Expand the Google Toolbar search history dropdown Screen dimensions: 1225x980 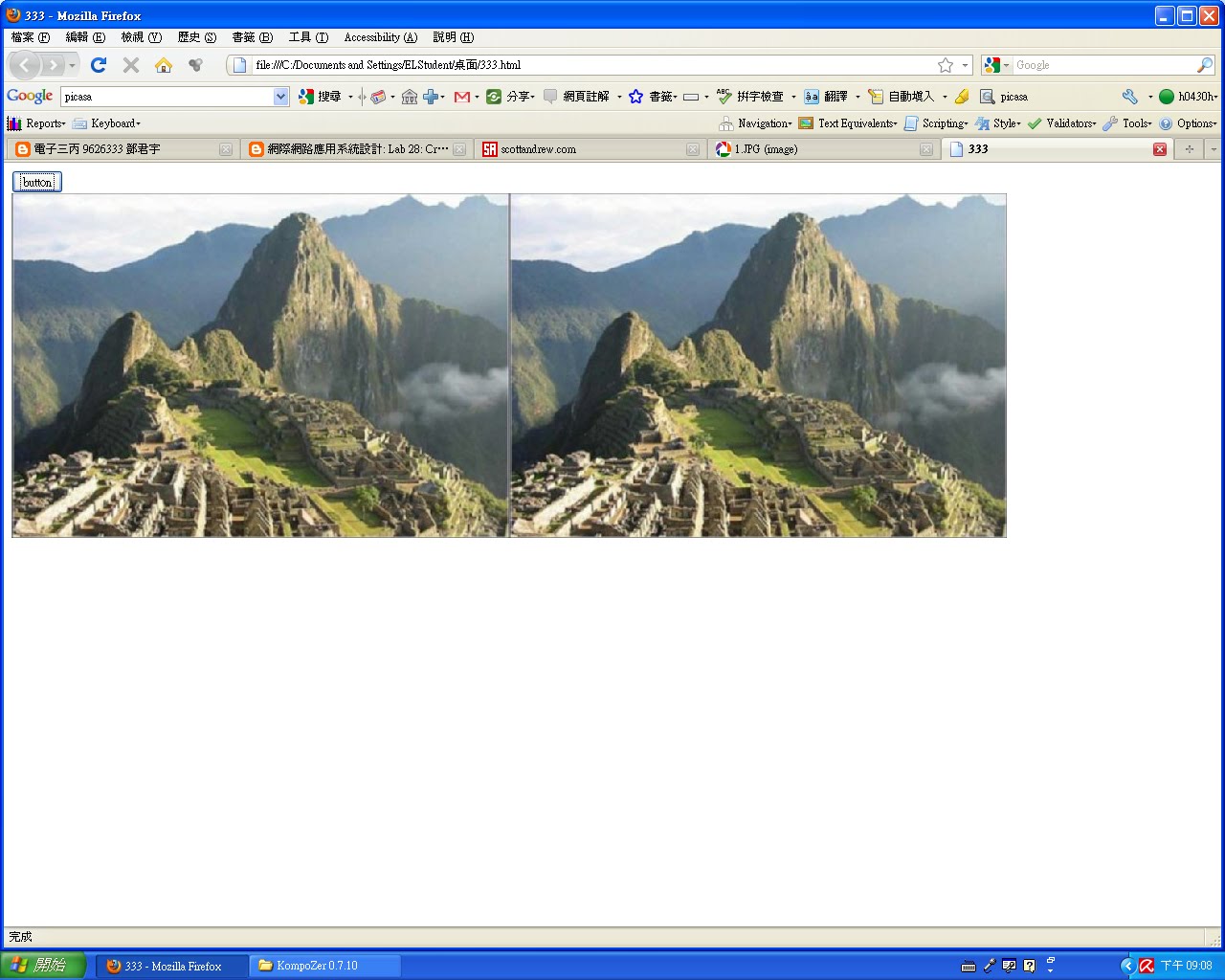coord(280,97)
